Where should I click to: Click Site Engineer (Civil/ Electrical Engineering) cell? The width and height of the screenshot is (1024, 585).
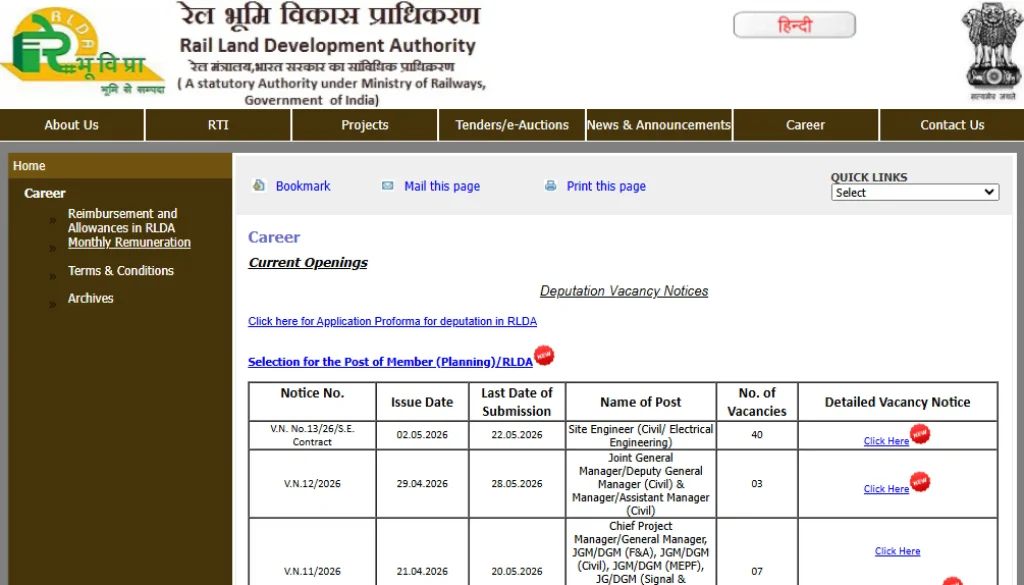641,435
